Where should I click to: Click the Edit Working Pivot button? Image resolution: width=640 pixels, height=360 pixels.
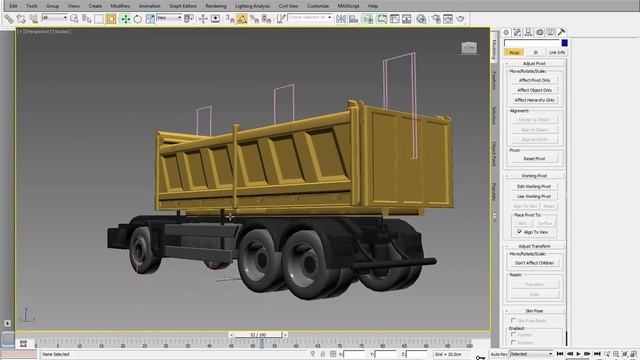click(534, 186)
